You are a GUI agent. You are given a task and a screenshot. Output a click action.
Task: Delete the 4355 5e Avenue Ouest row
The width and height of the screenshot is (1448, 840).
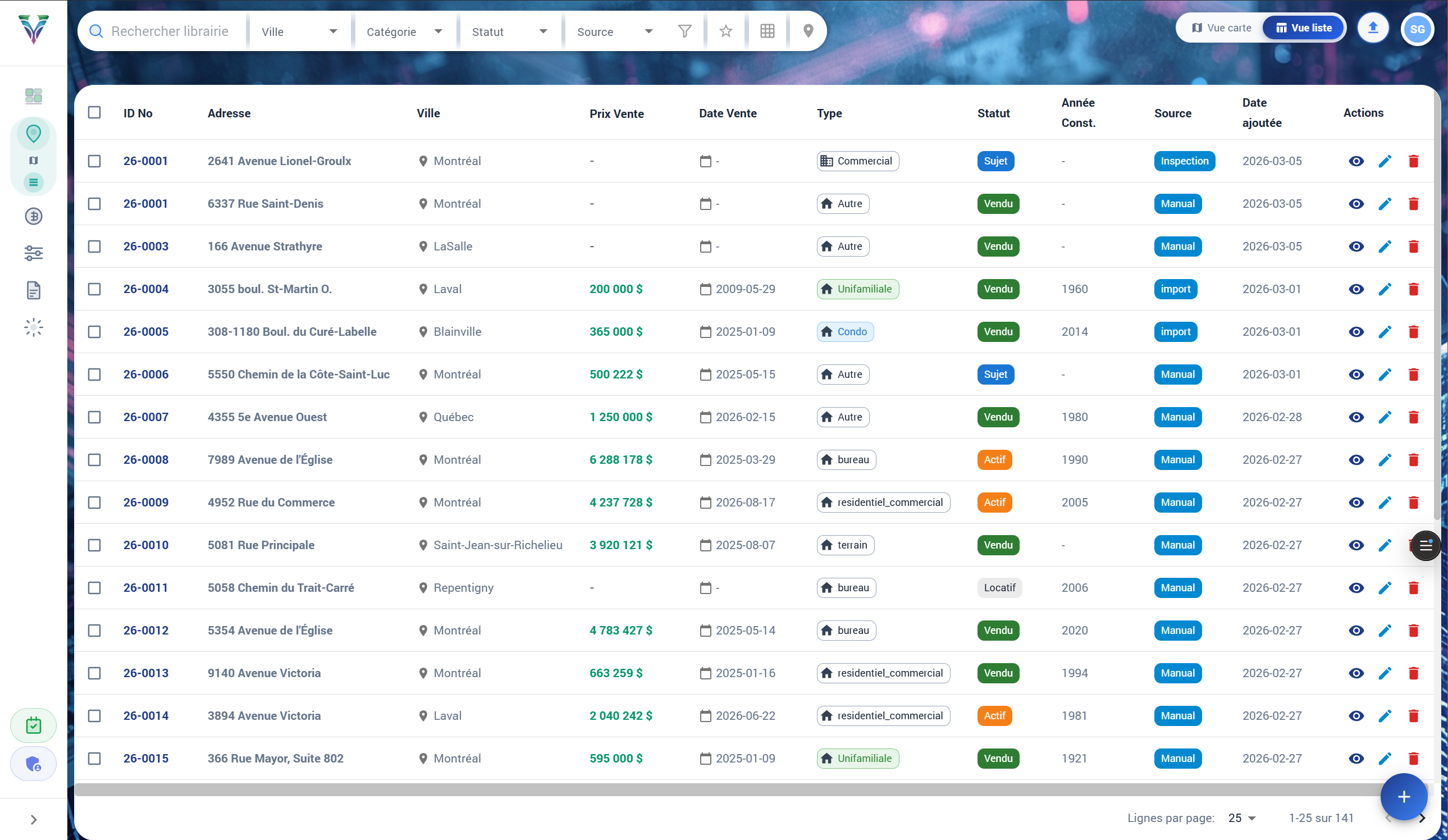[1414, 417]
